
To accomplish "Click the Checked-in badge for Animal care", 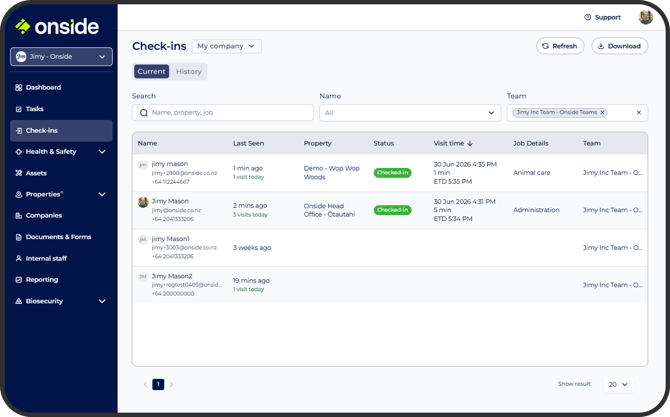I will click(392, 173).
